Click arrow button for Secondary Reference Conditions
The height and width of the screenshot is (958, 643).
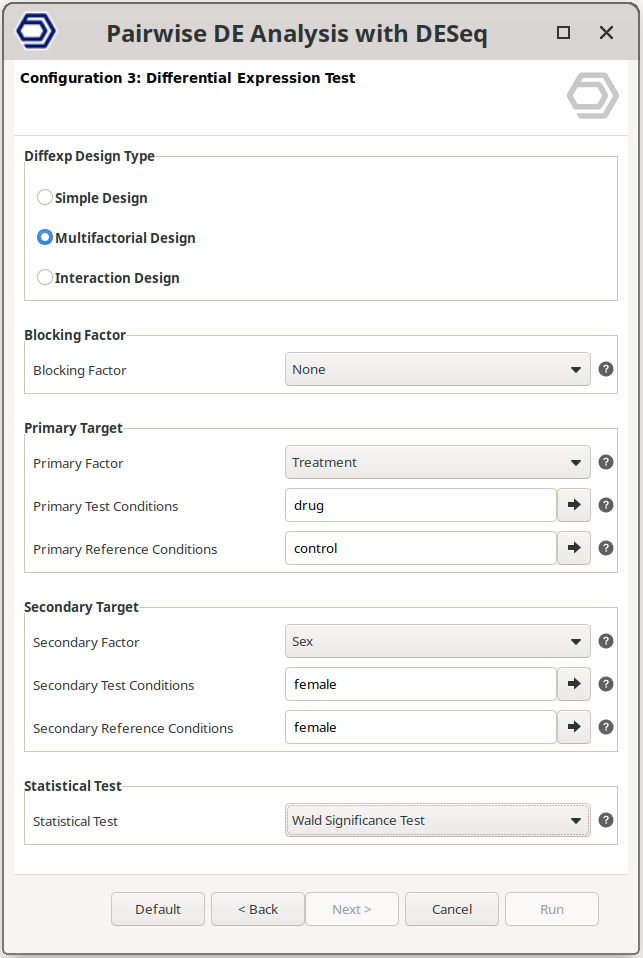tap(574, 727)
